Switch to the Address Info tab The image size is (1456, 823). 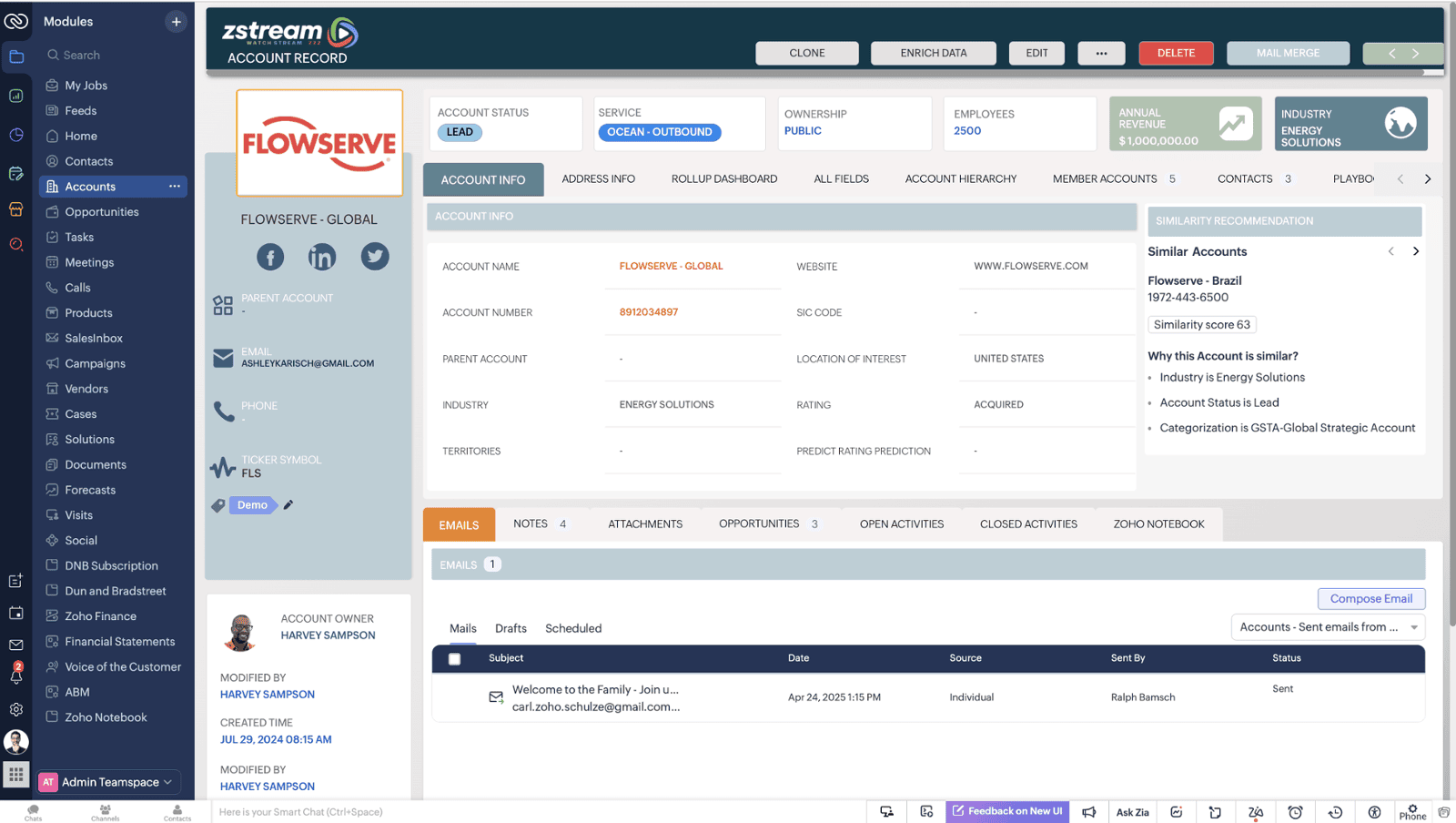tap(598, 179)
